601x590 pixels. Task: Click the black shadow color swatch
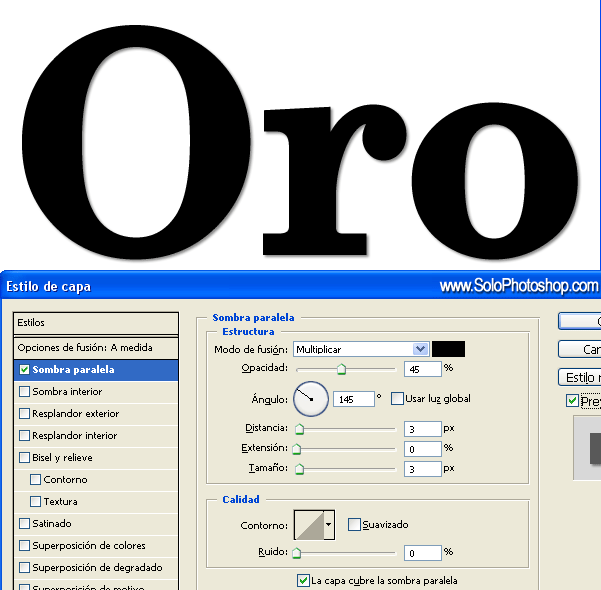coord(448,349)
